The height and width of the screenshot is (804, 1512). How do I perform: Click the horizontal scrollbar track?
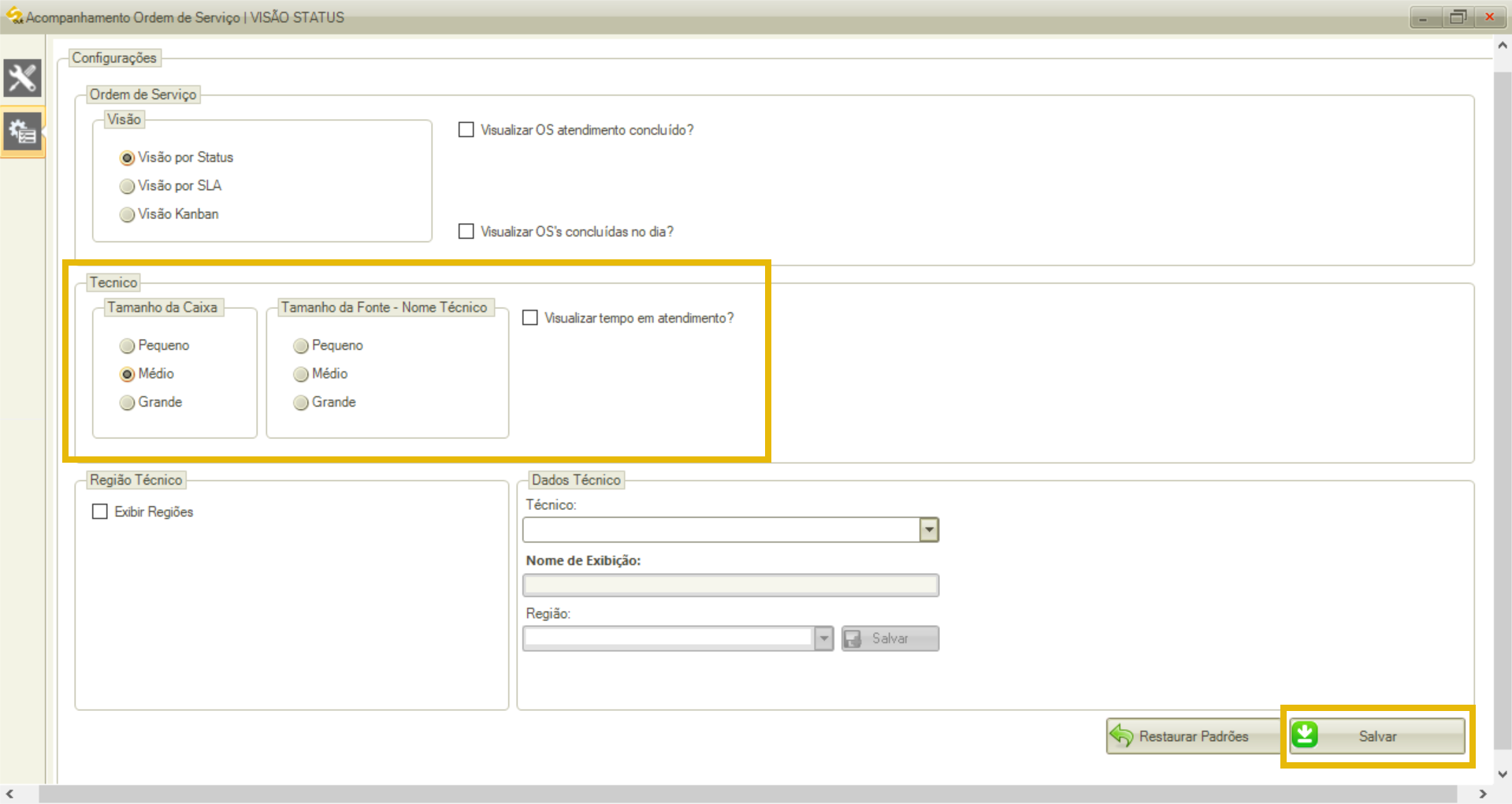(749, 794)
